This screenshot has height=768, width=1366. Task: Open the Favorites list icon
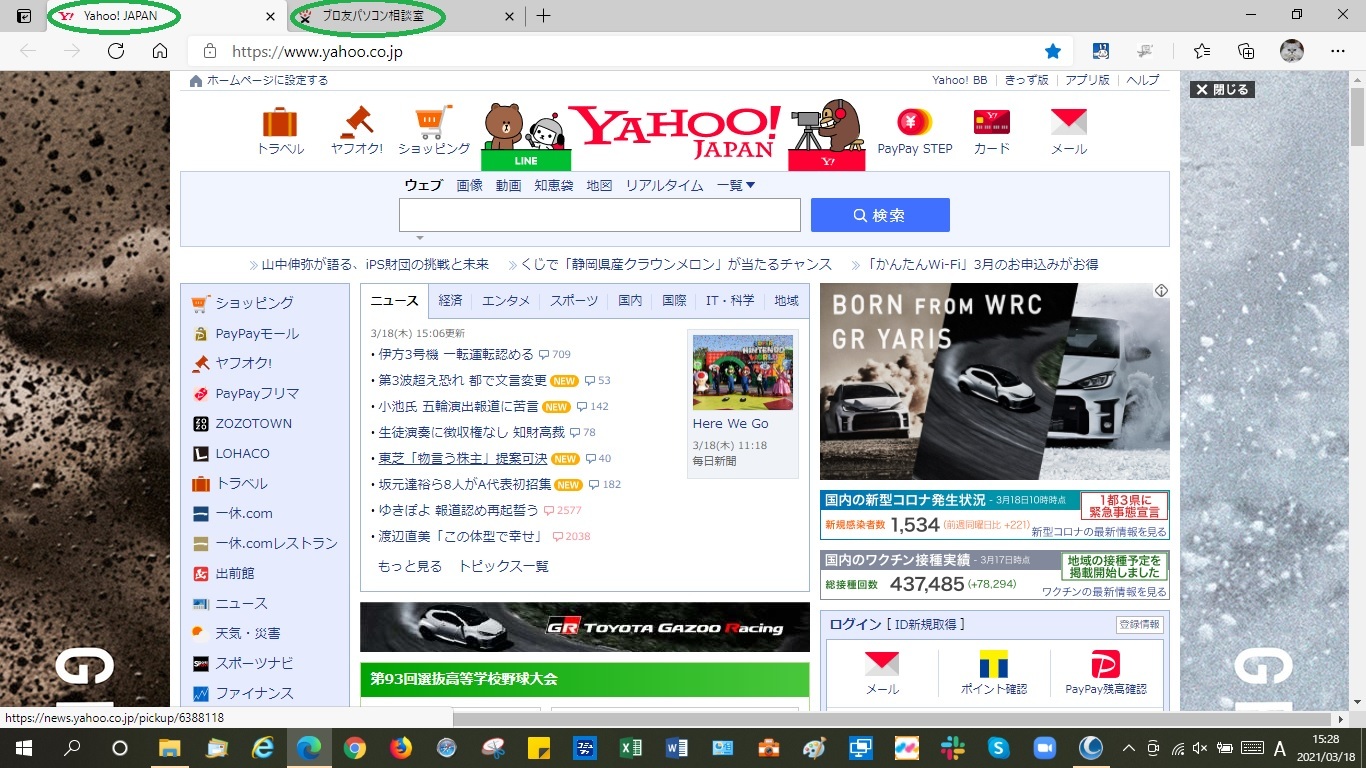(x=1202, y=51)
